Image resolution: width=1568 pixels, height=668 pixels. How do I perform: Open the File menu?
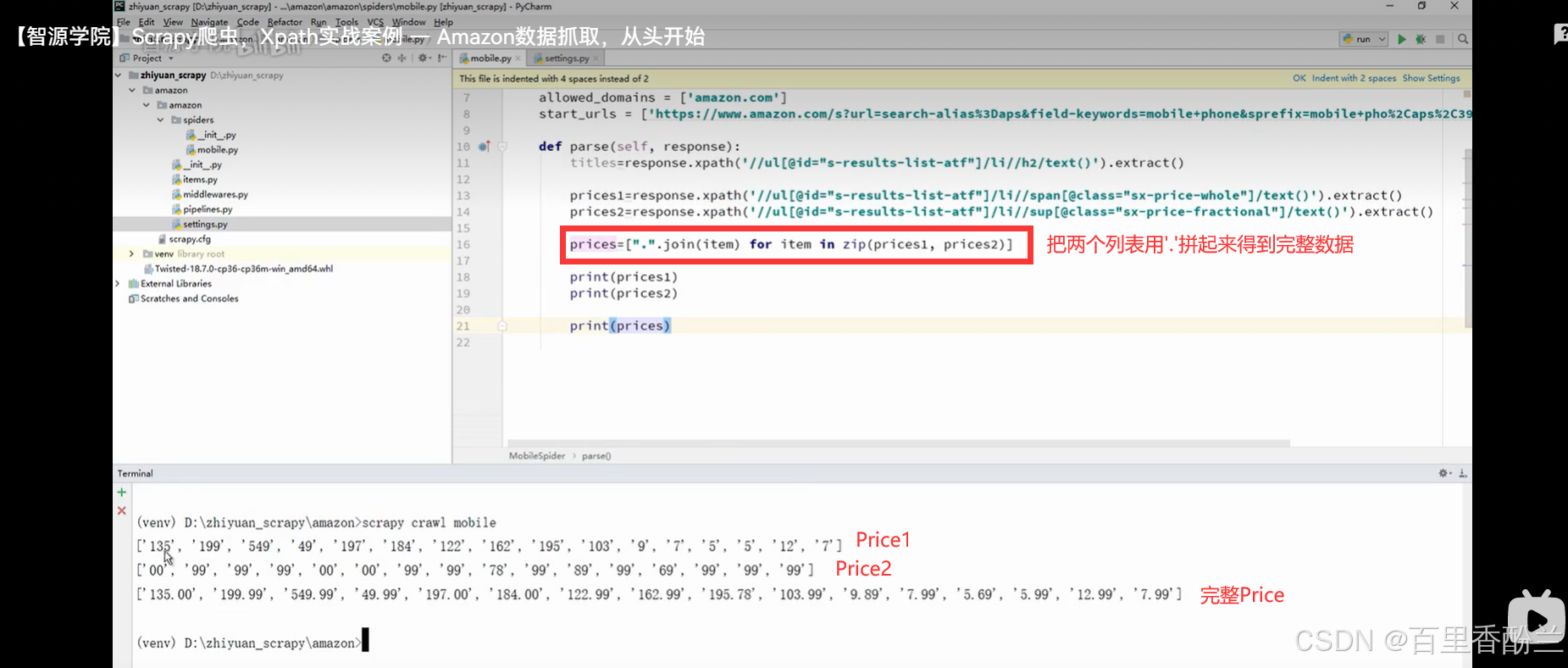click(x=124, y=22)
